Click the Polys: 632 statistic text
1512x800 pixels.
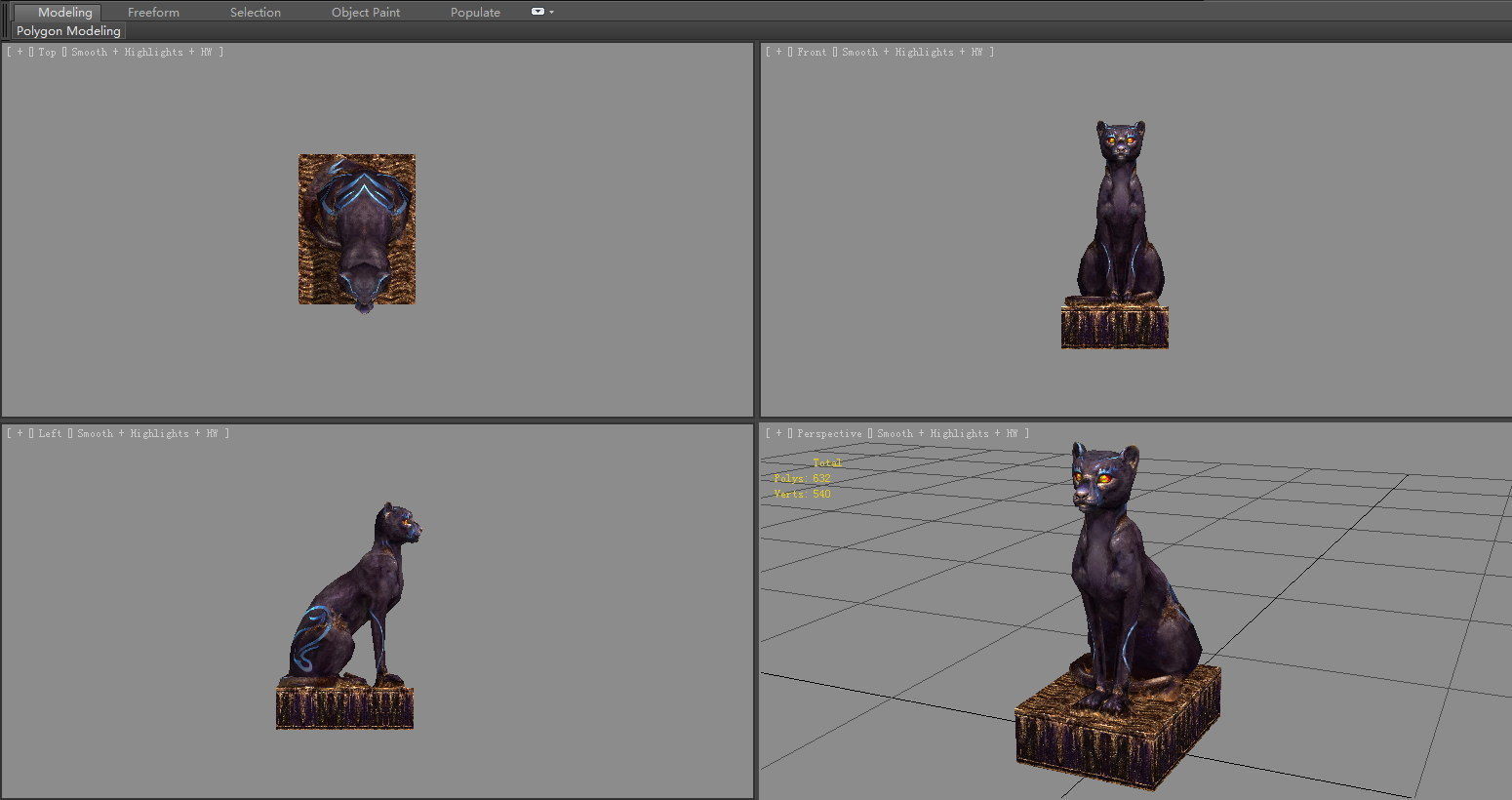(802, 478)
